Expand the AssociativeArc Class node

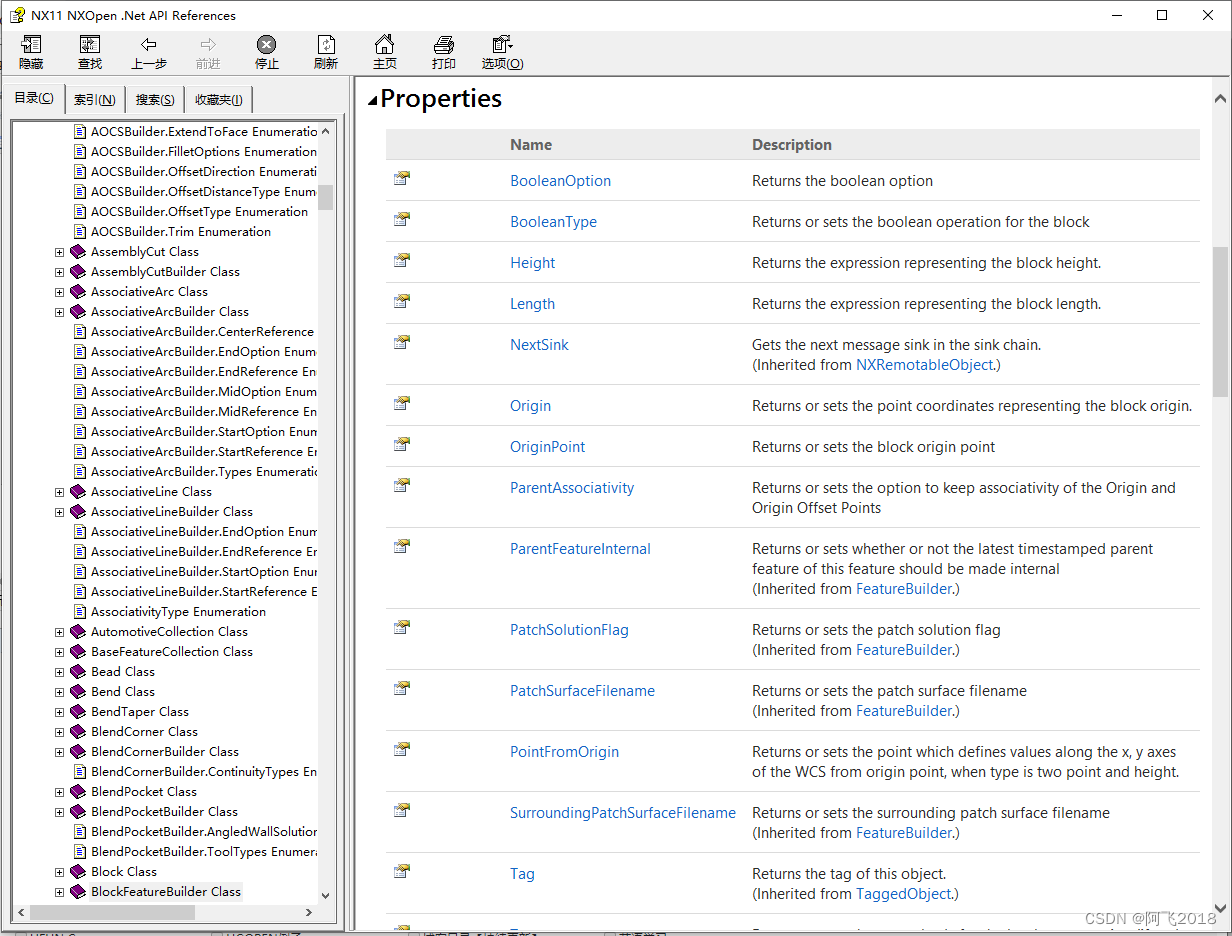click(59, 292)
